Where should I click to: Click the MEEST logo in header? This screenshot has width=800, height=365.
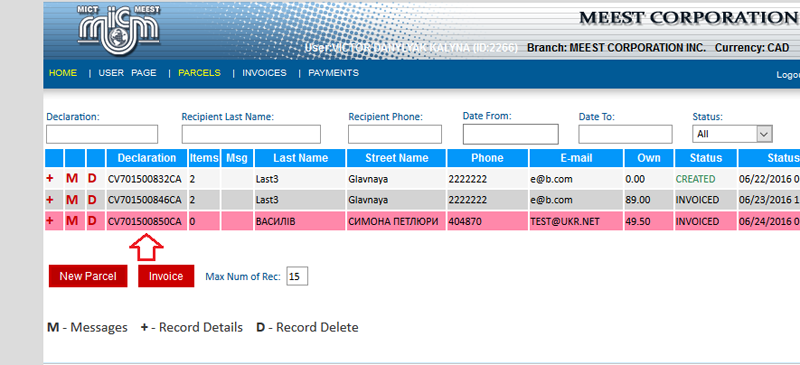pos(119,29)
